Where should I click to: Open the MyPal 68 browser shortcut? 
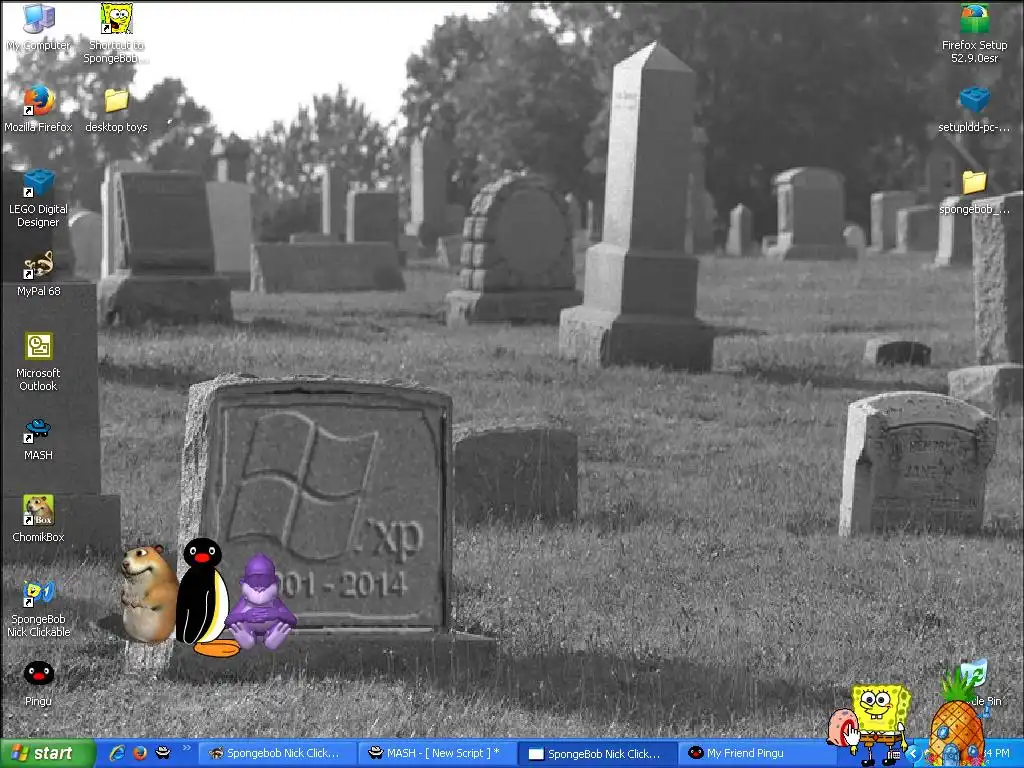[x=39, y=274]
